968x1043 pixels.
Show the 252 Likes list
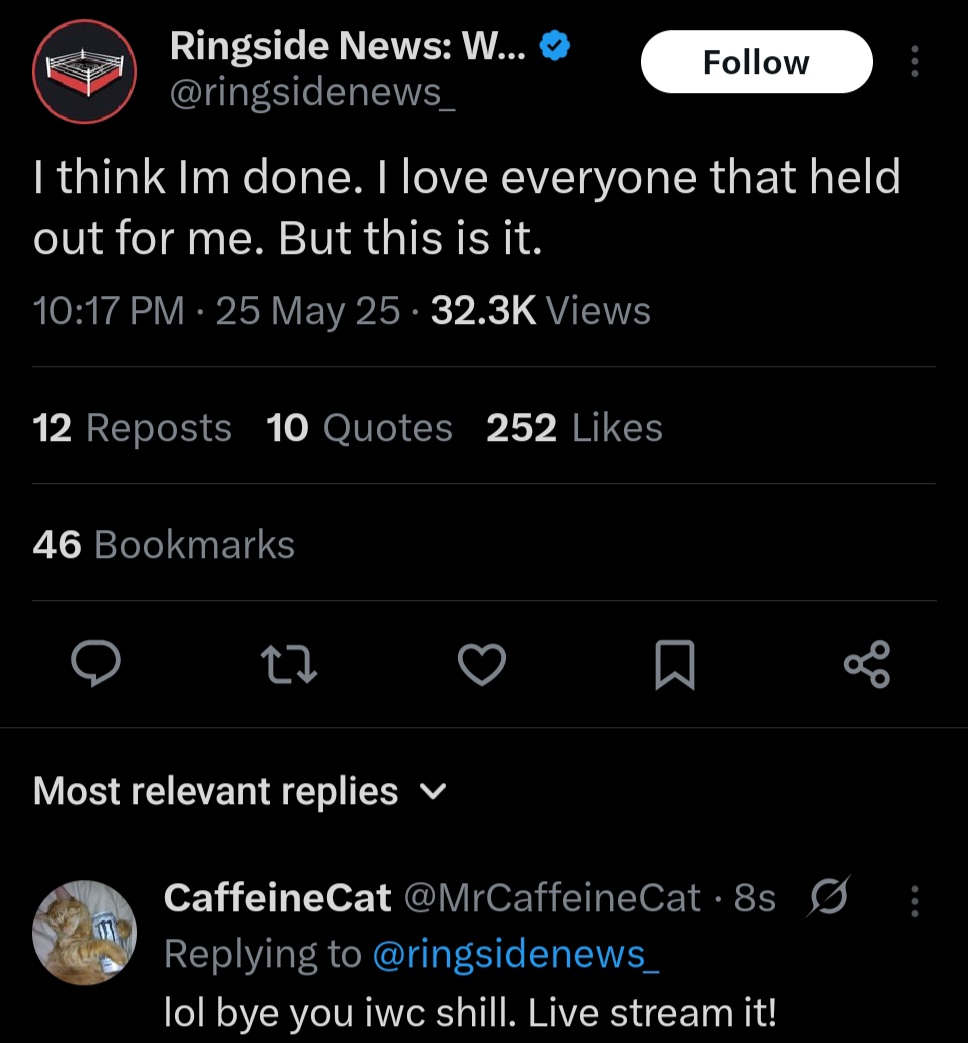click(x=574, y=428)
